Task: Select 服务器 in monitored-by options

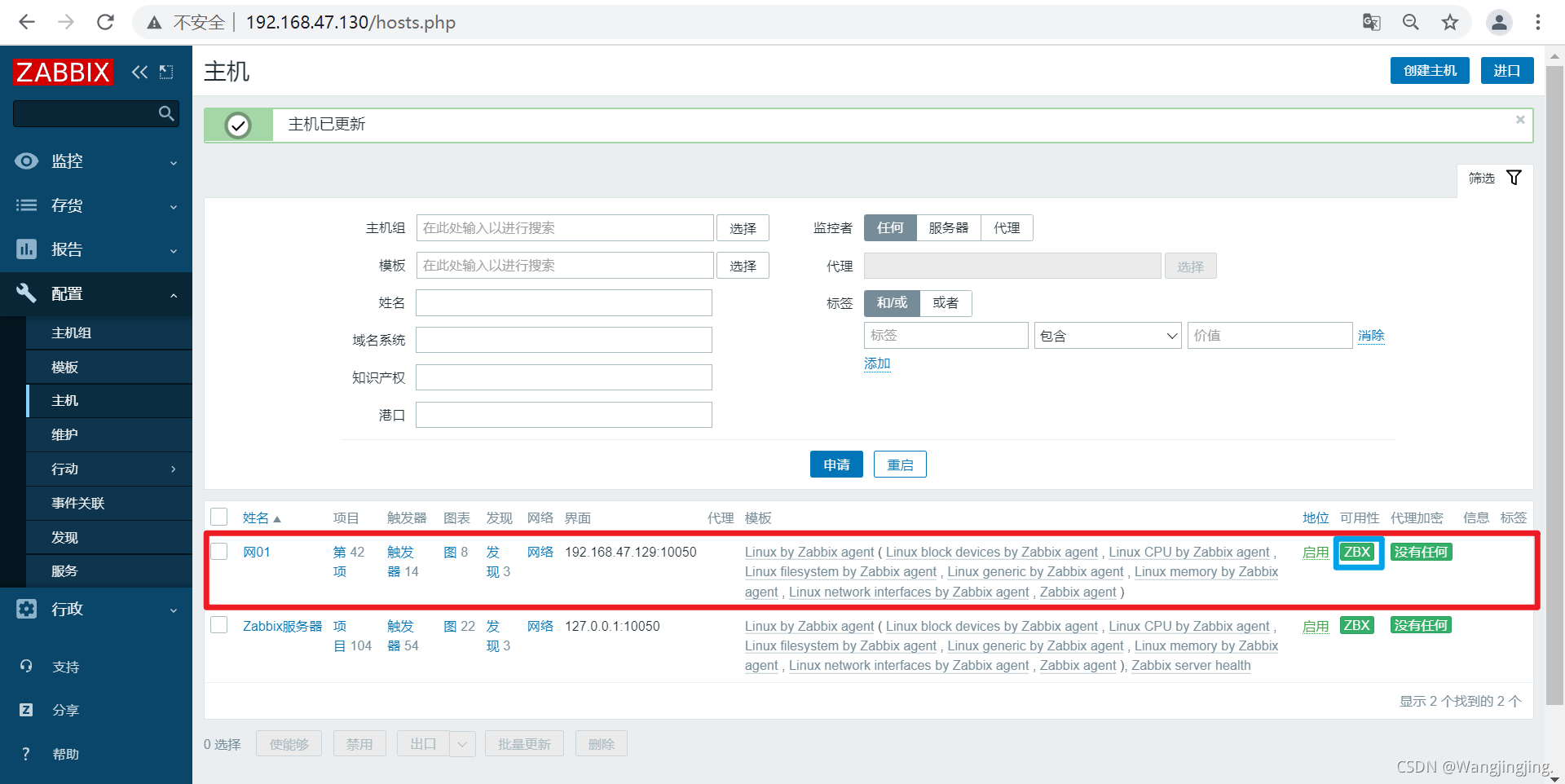Action: coord(949,227)
